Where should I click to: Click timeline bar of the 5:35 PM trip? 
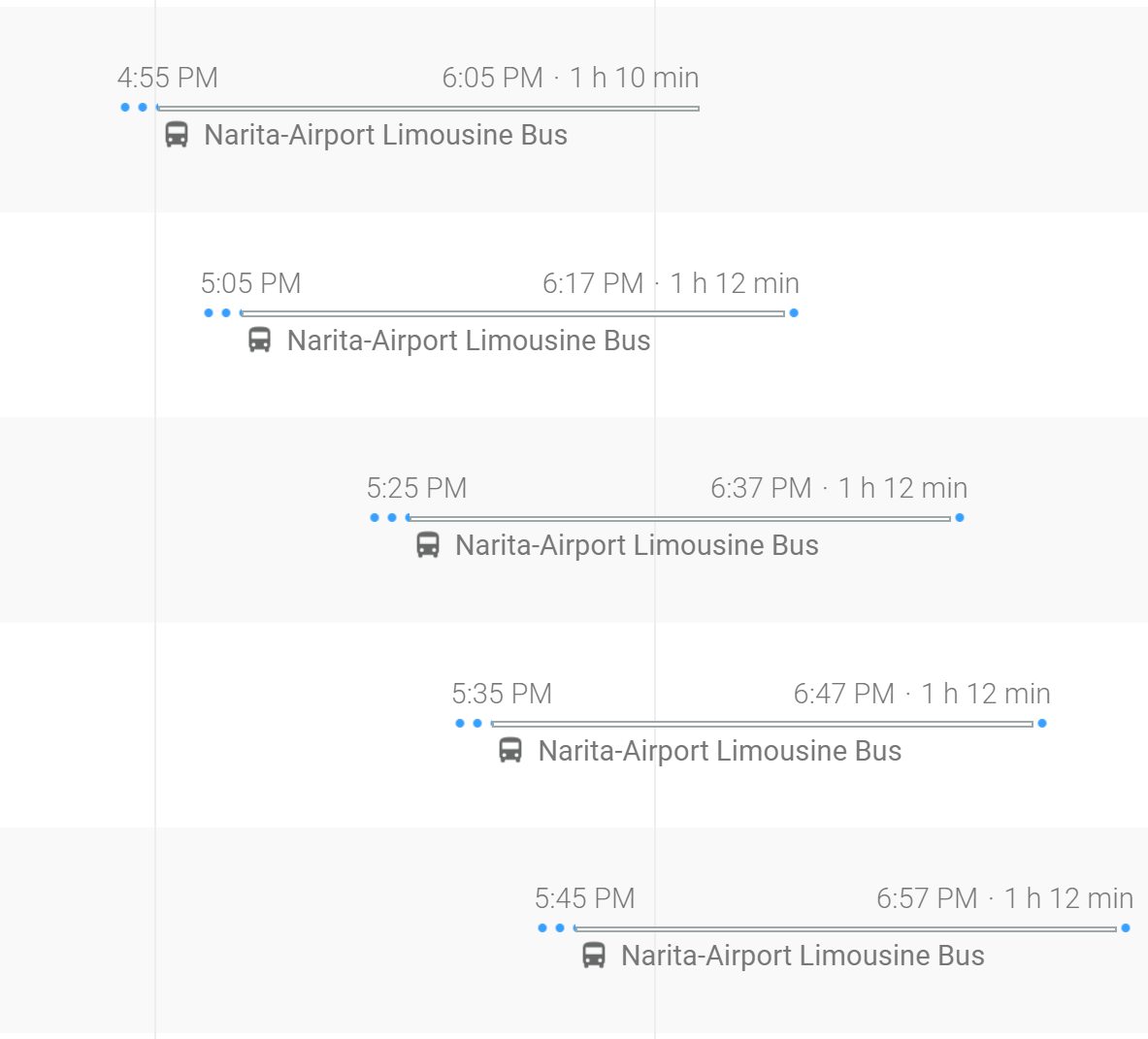click(762, 724)
